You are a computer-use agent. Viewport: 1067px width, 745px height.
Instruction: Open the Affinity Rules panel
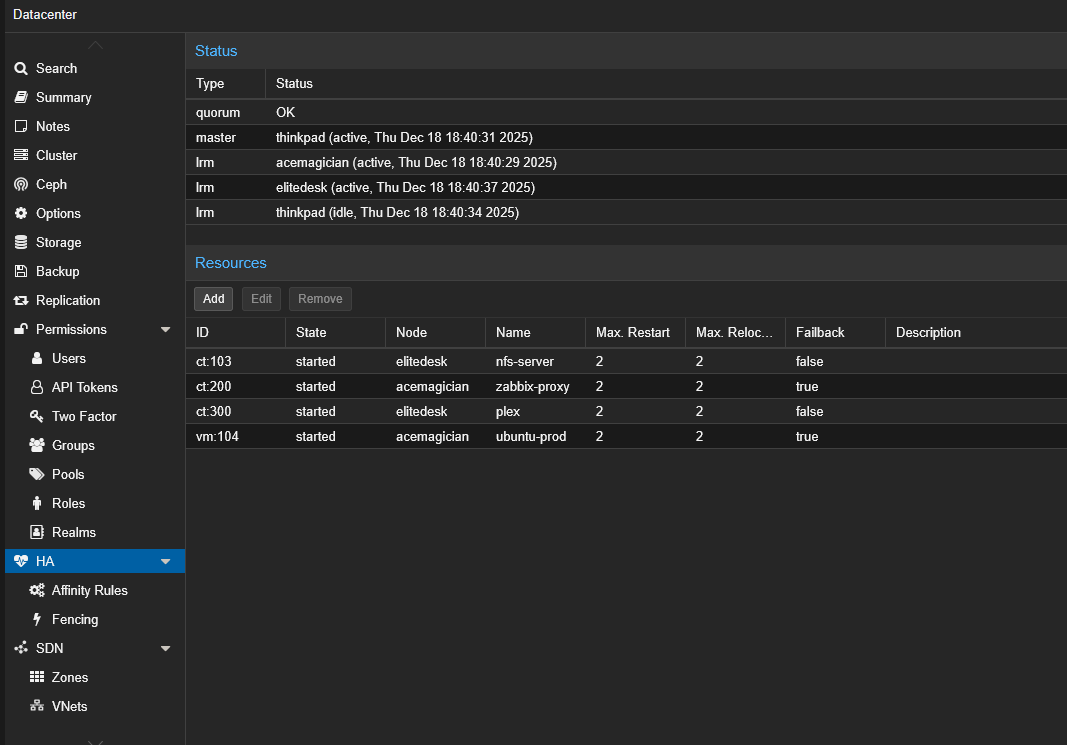click(88, 590)
